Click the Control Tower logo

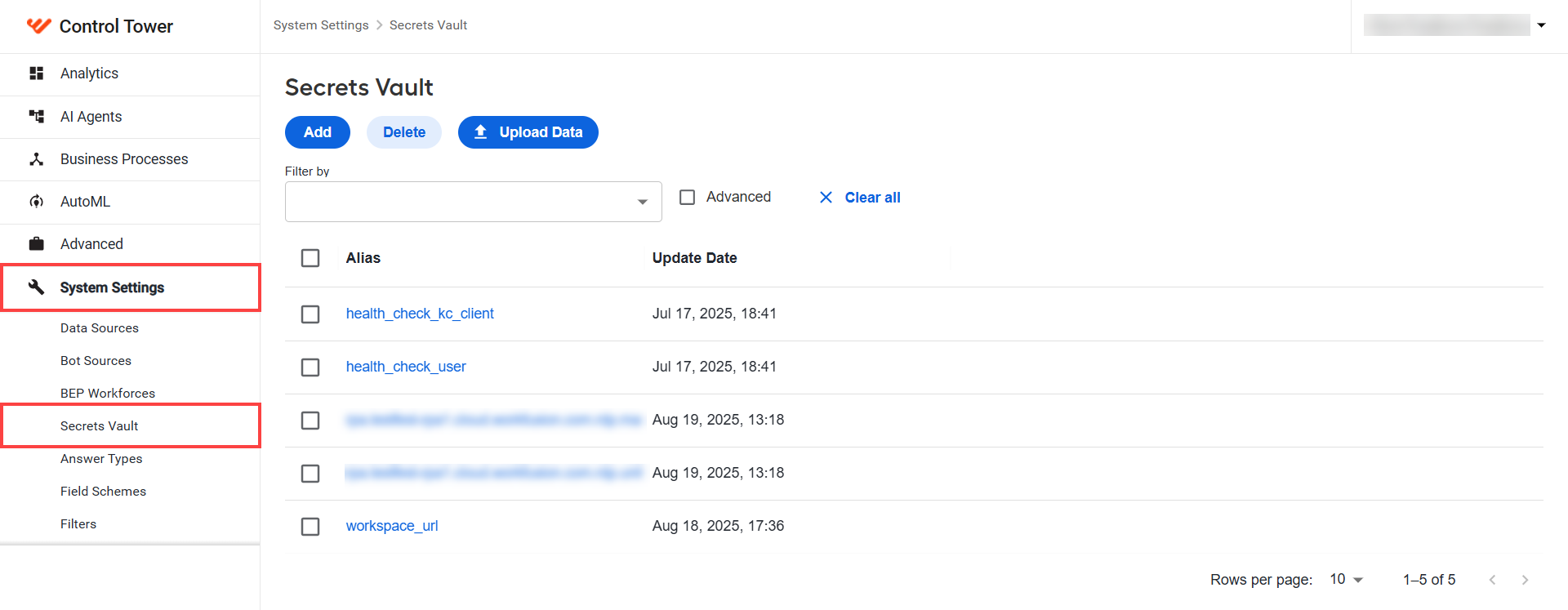tap(38, 26)
